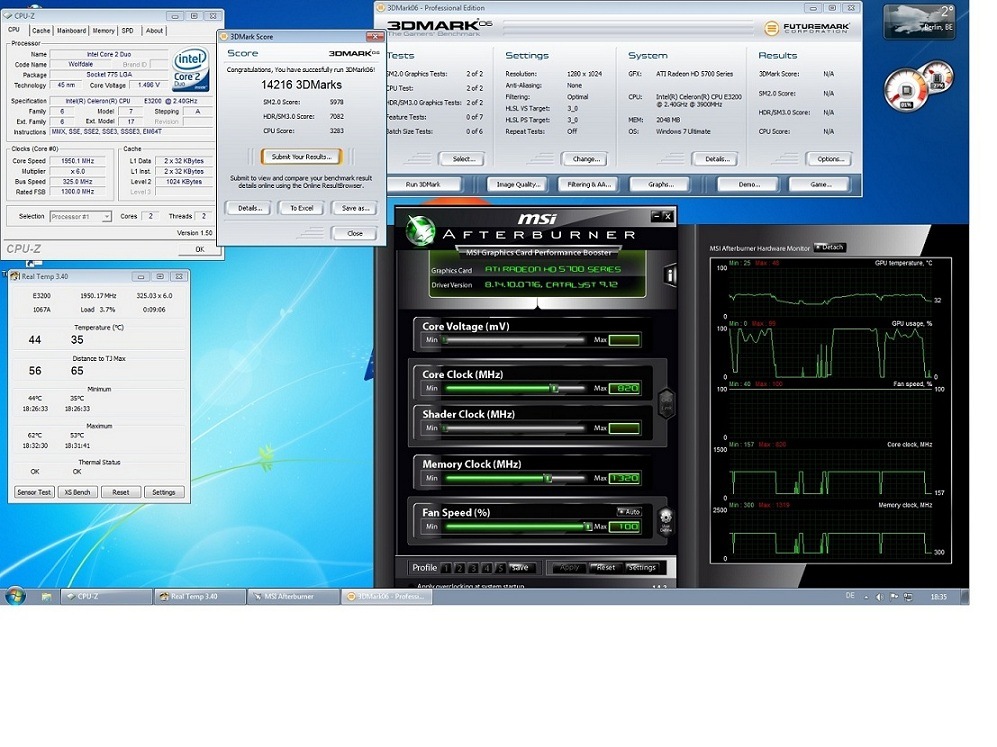Click Save as in 3DMark Score dialog
Image resolution: width=997 pixels, height=747 pixels.
tap(355, 208)
